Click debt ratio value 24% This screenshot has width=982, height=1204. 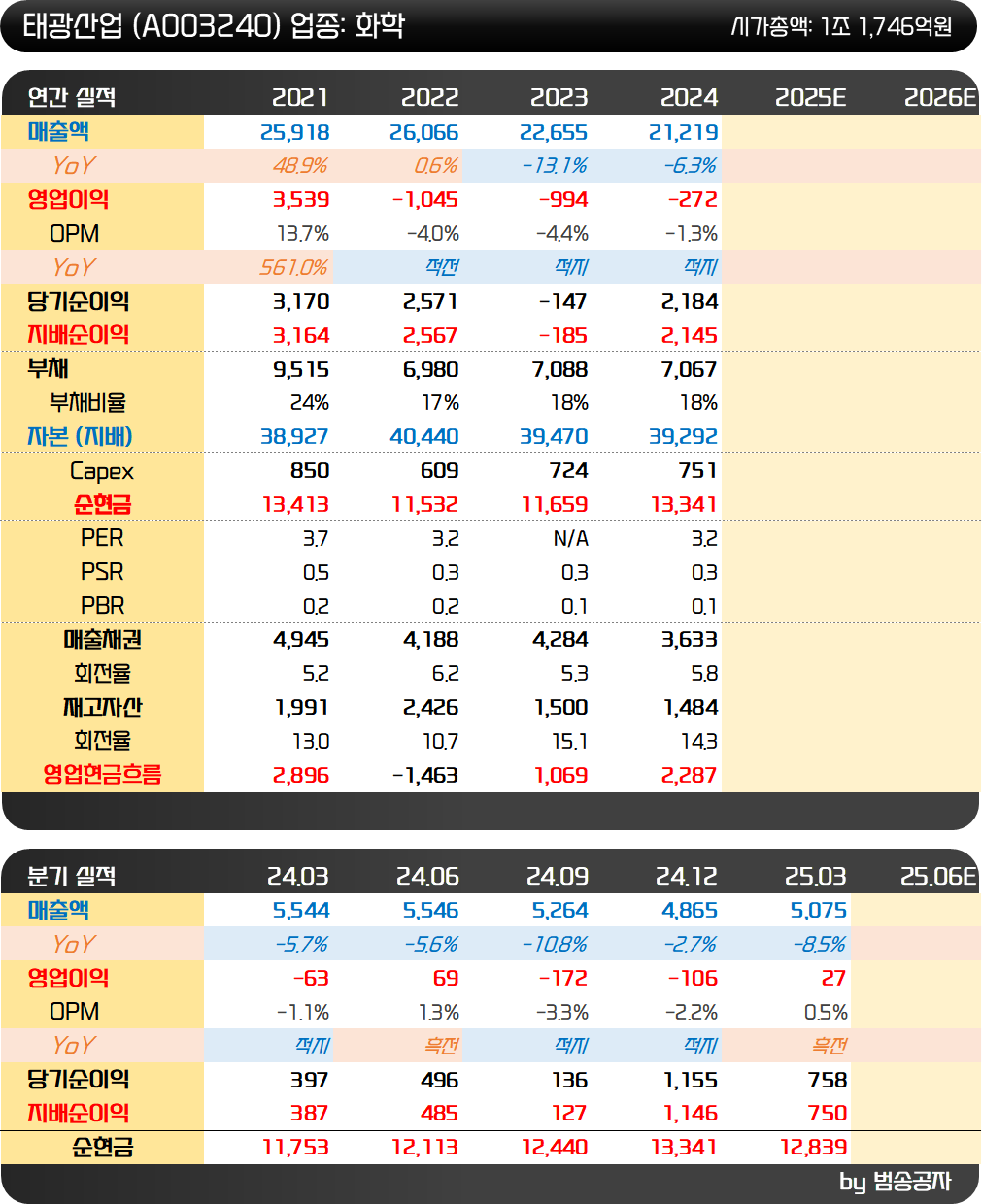coord(310,403)
